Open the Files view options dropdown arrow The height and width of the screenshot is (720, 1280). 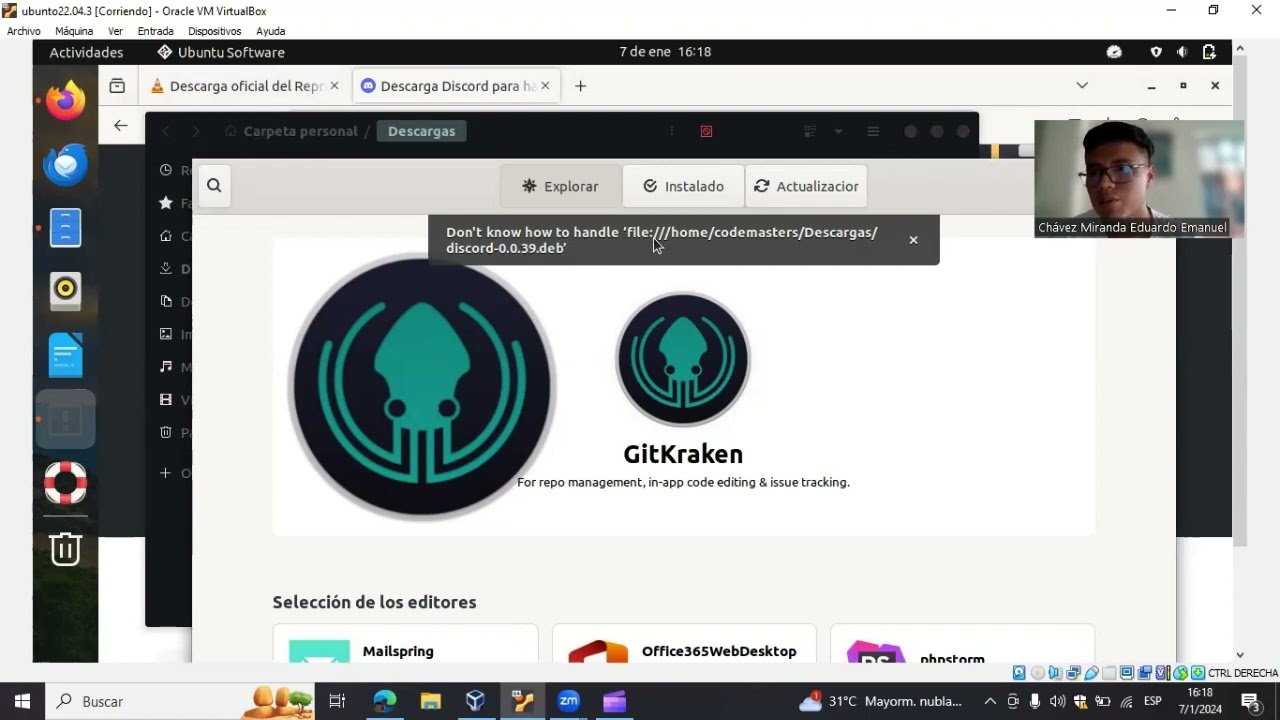point(838,131)
